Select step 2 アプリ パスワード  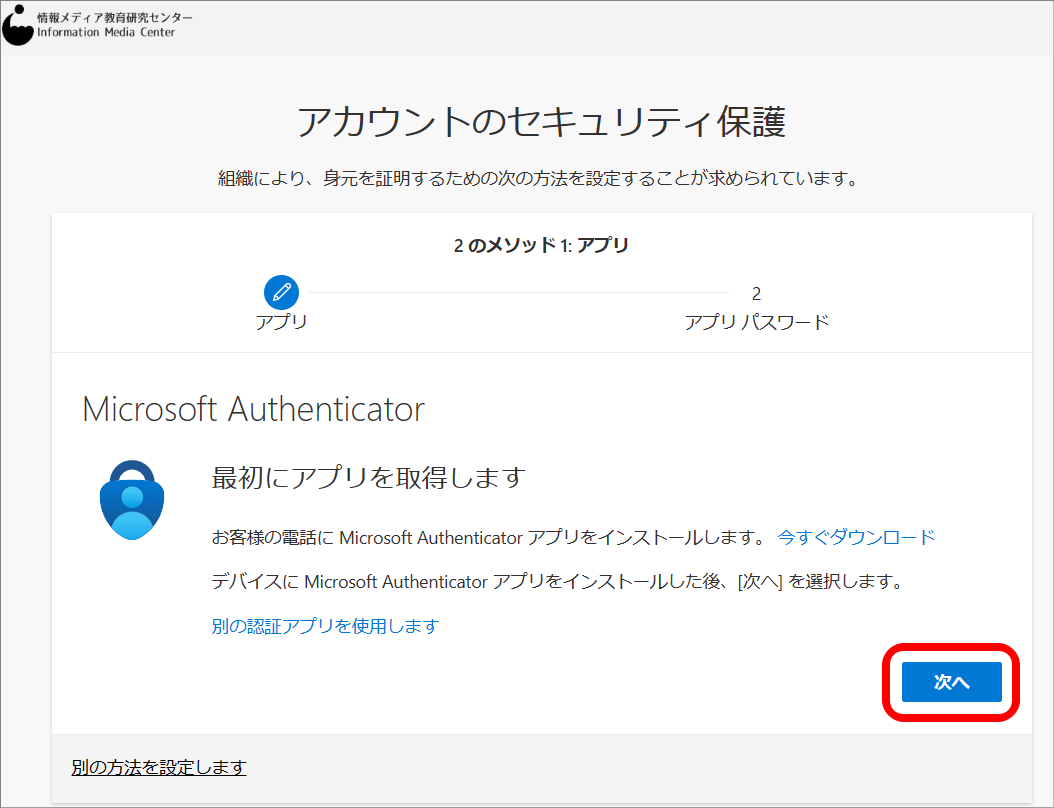[x=756, y=309]
